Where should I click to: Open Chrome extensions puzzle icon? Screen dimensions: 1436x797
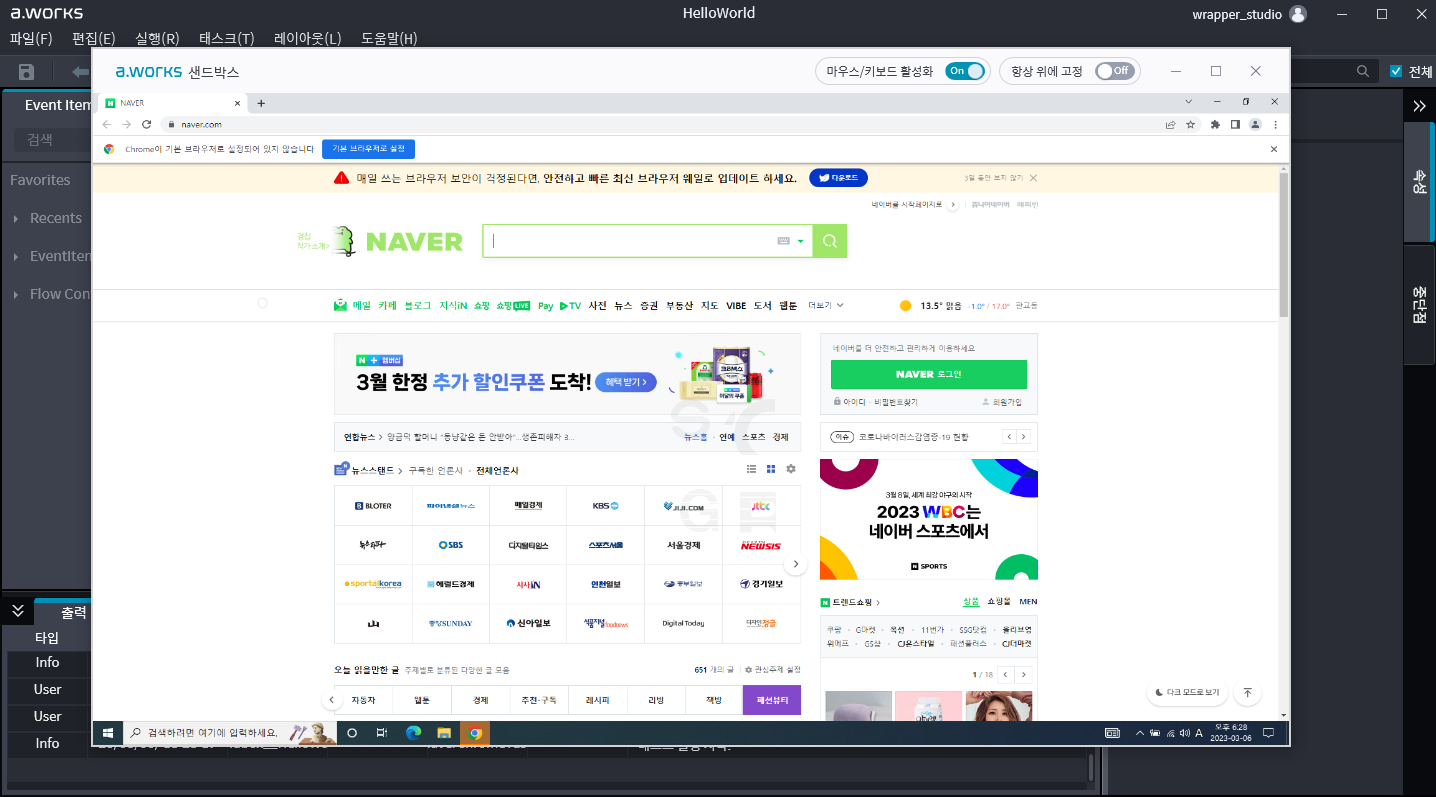point(1215,124)
